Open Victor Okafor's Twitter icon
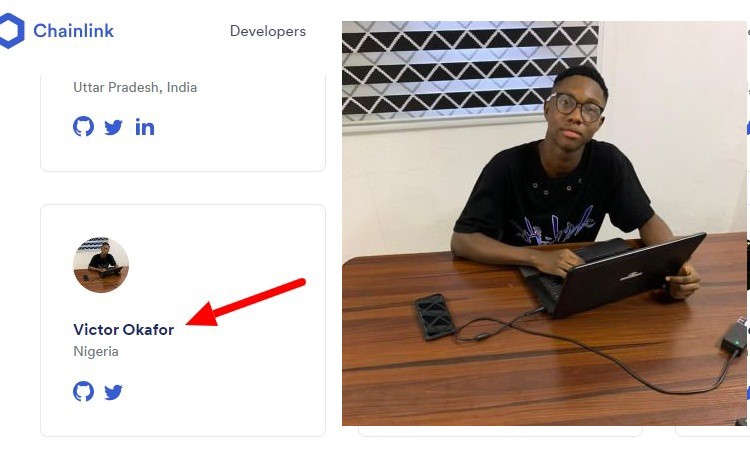 point(113,392)
